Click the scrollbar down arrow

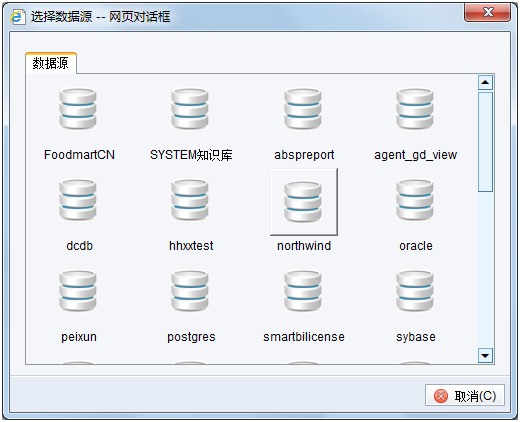[485, 355]
